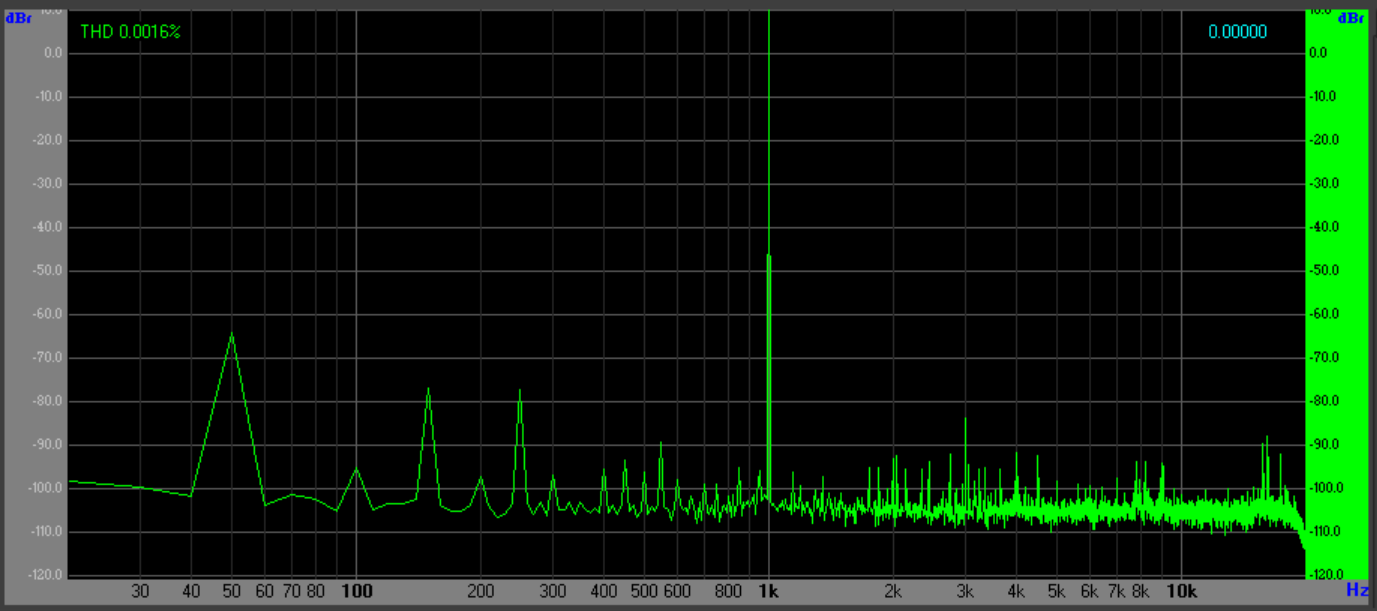Image resolution: width=1377 pixels, height=611 pixels.
Task: Click the 0.0 label on left axis
Action: tap(54, 53)
